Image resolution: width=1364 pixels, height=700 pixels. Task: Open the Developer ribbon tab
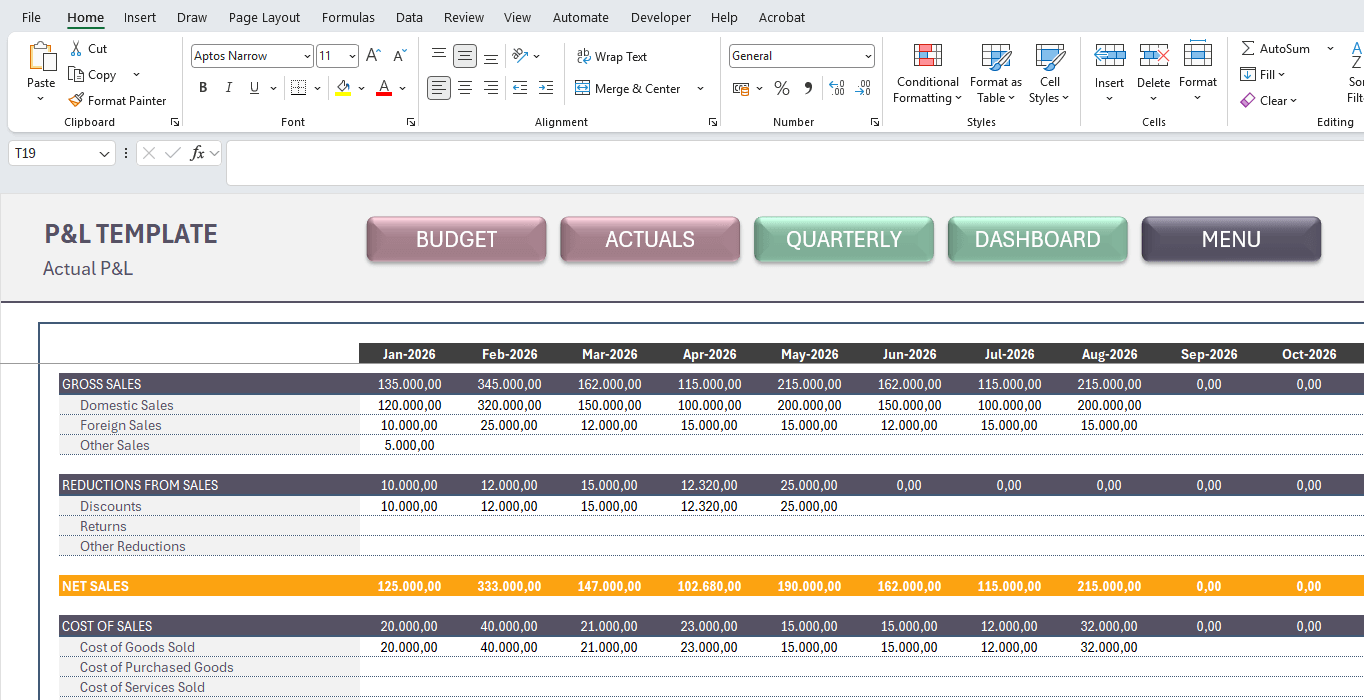(660, 17)
